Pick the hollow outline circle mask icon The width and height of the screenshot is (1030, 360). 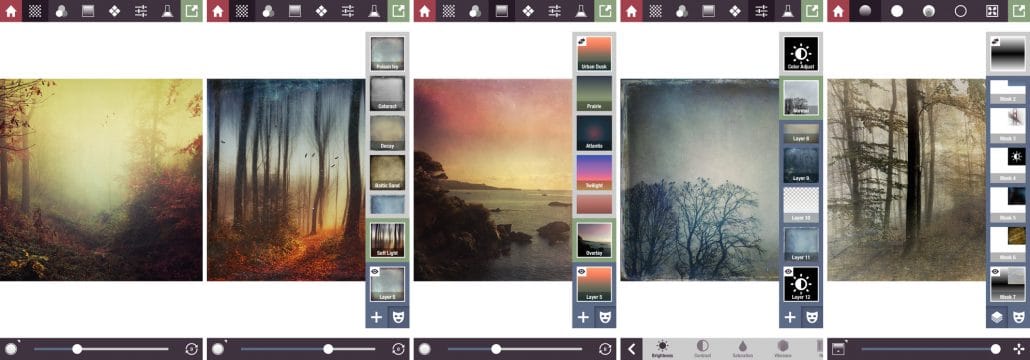click(x=960, y=11)
